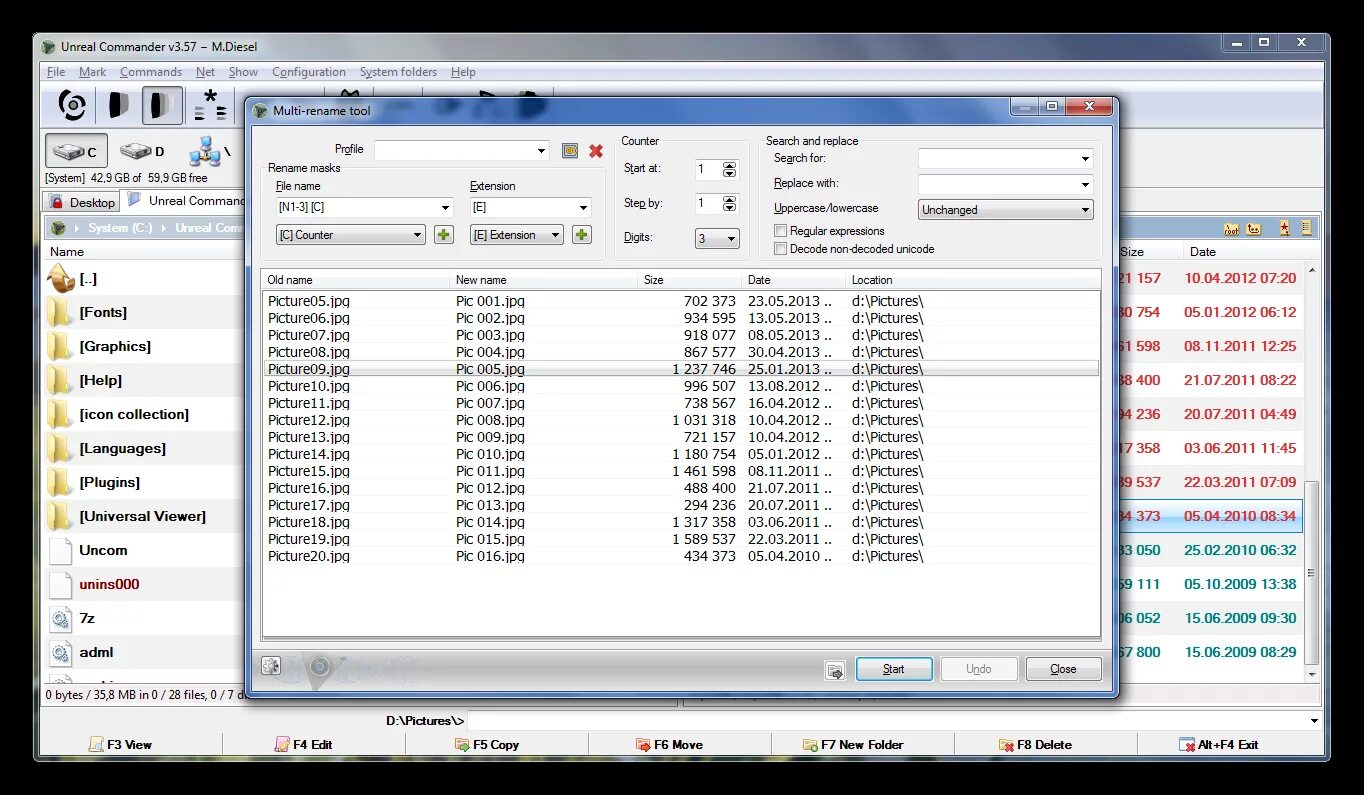Select the Picture20.jpg row
1364x795 pixels.
pyautogui.click(x=681, y=556)
